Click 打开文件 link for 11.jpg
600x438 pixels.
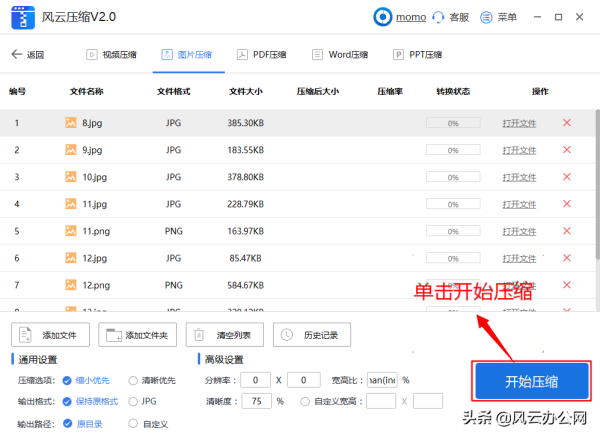tap(519, 205)
